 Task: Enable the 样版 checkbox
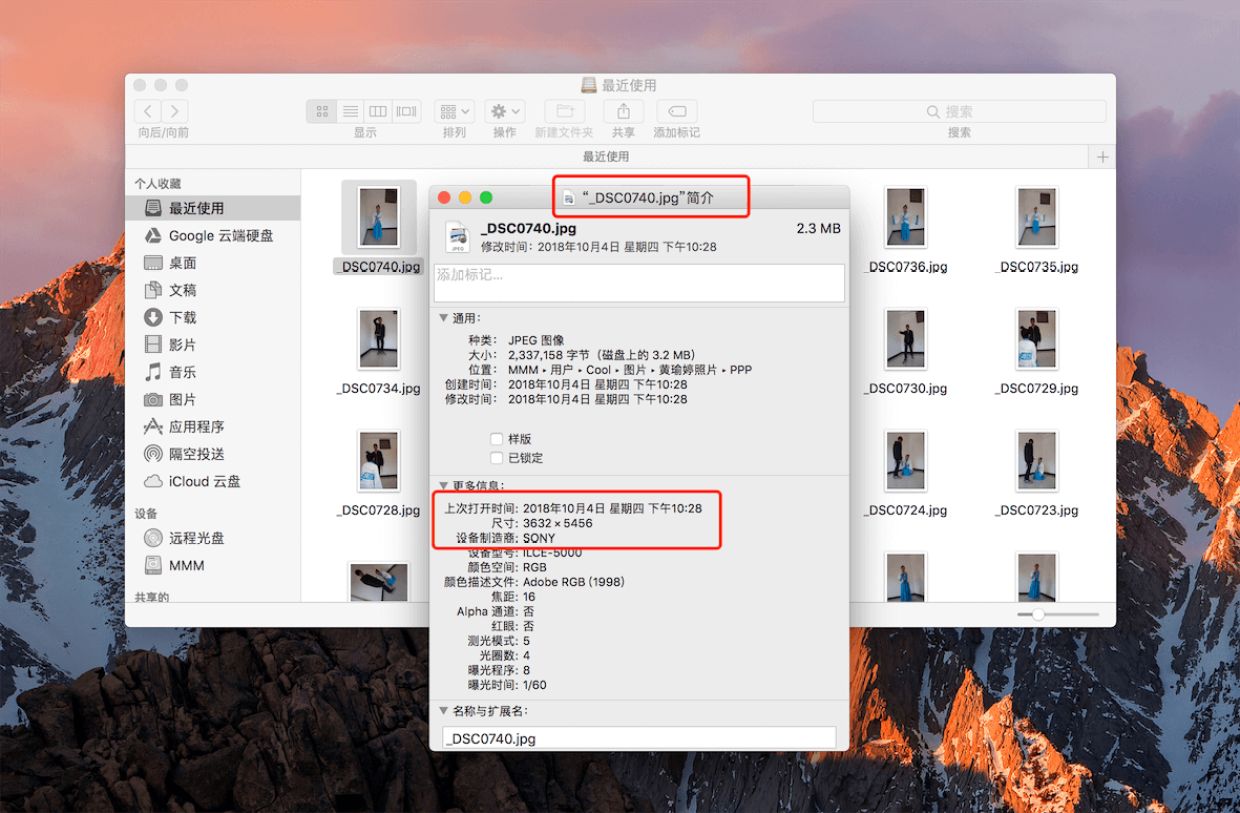[x=496, y=439]
